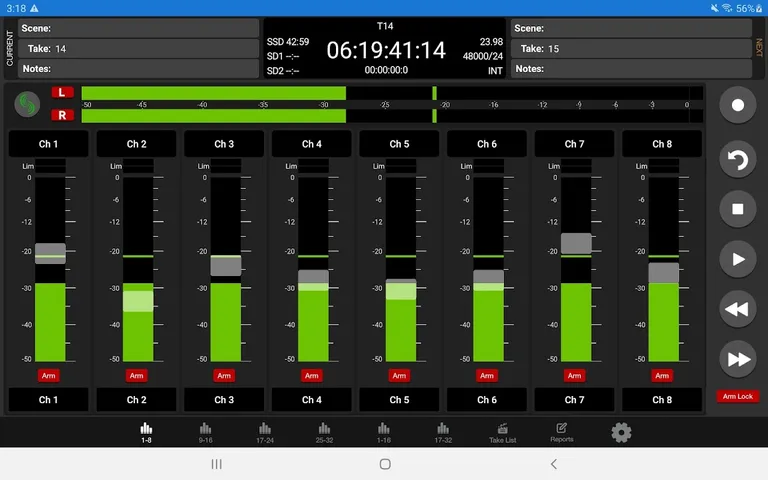Screen dimensions: 768x480
Task: Open Android recent apps
Action: coord(216,464)
